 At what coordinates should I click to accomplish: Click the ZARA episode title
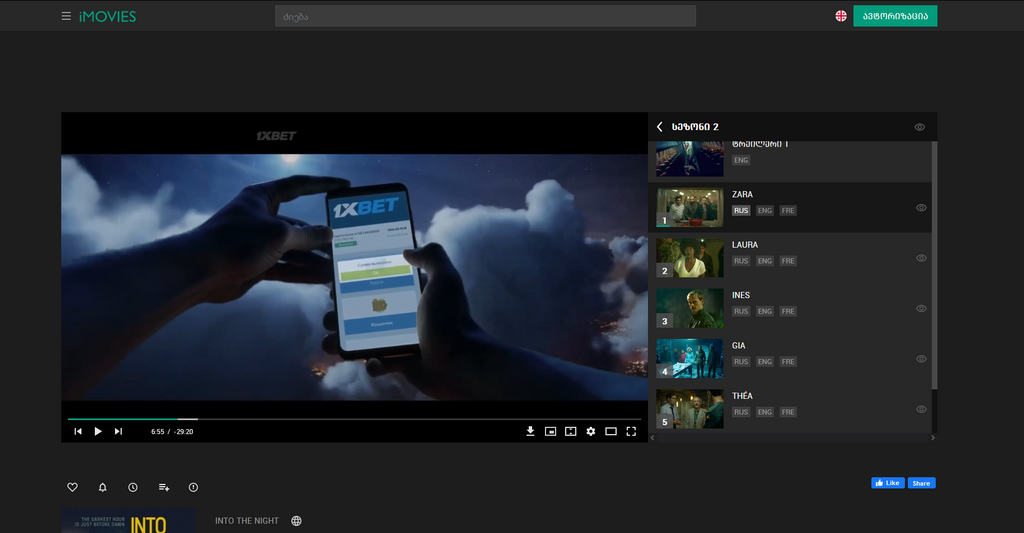pos(742,194)
